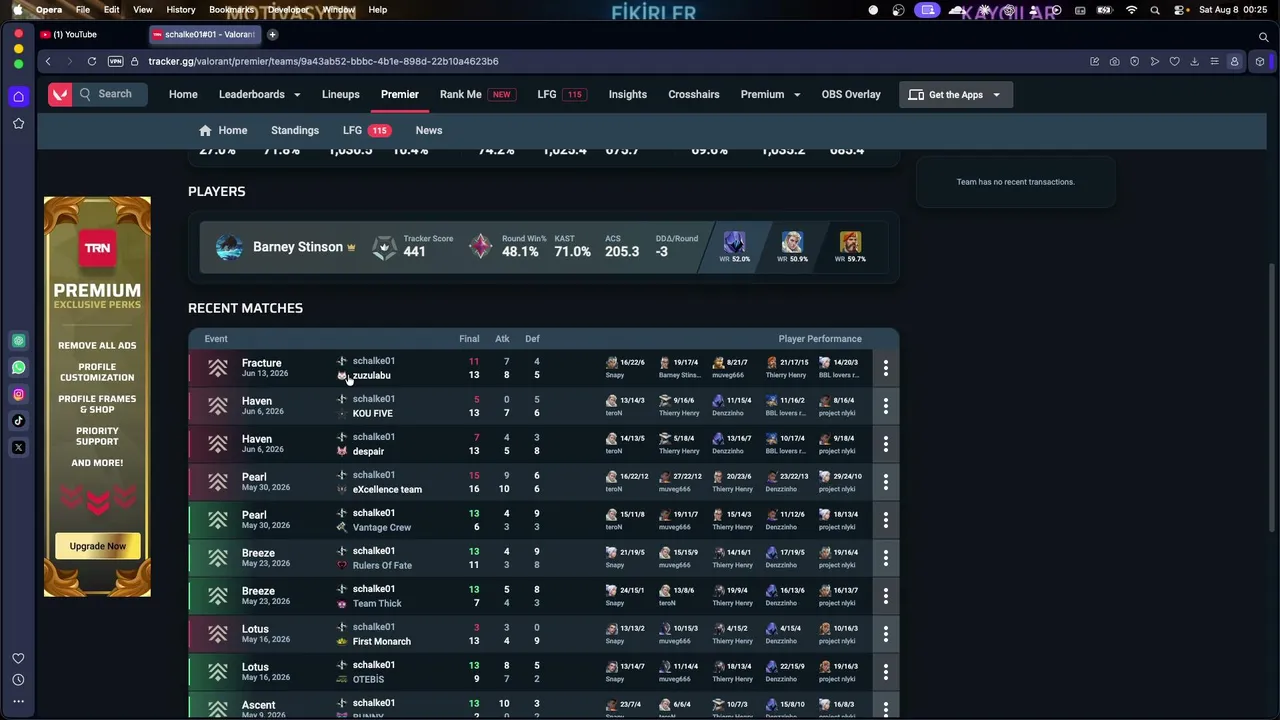The height and width of the screenshot is (720, 1280).
Task: Open options menu for Rulers Of Fate match
Action: (885, 558)
